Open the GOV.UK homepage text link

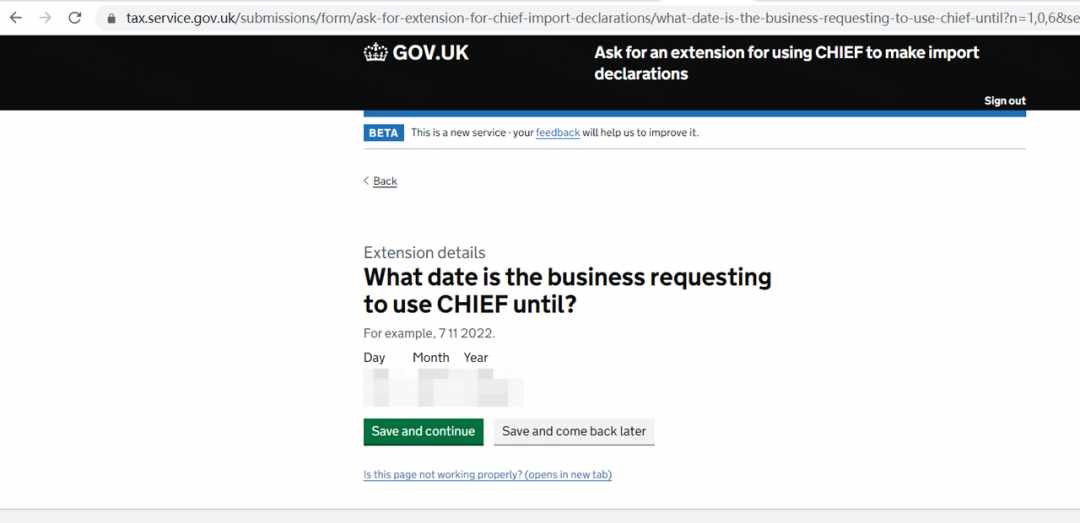[430, 53]
